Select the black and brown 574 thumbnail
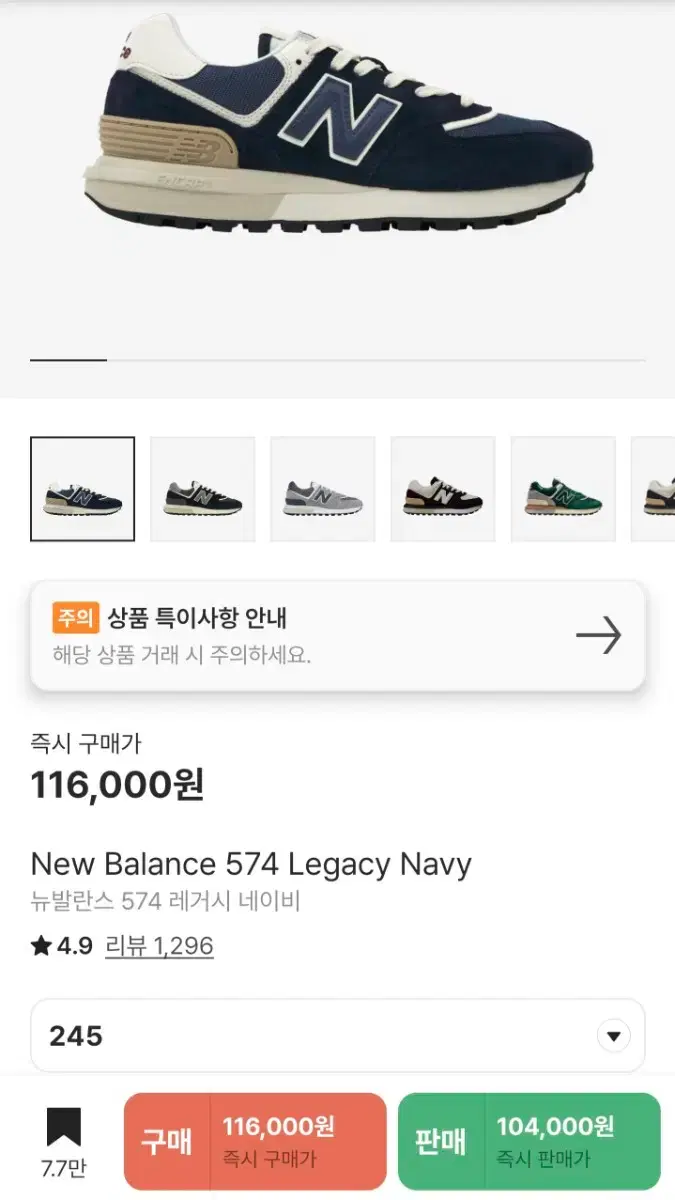Viewport: 675px width, 1200px height. tap(443, 489)
